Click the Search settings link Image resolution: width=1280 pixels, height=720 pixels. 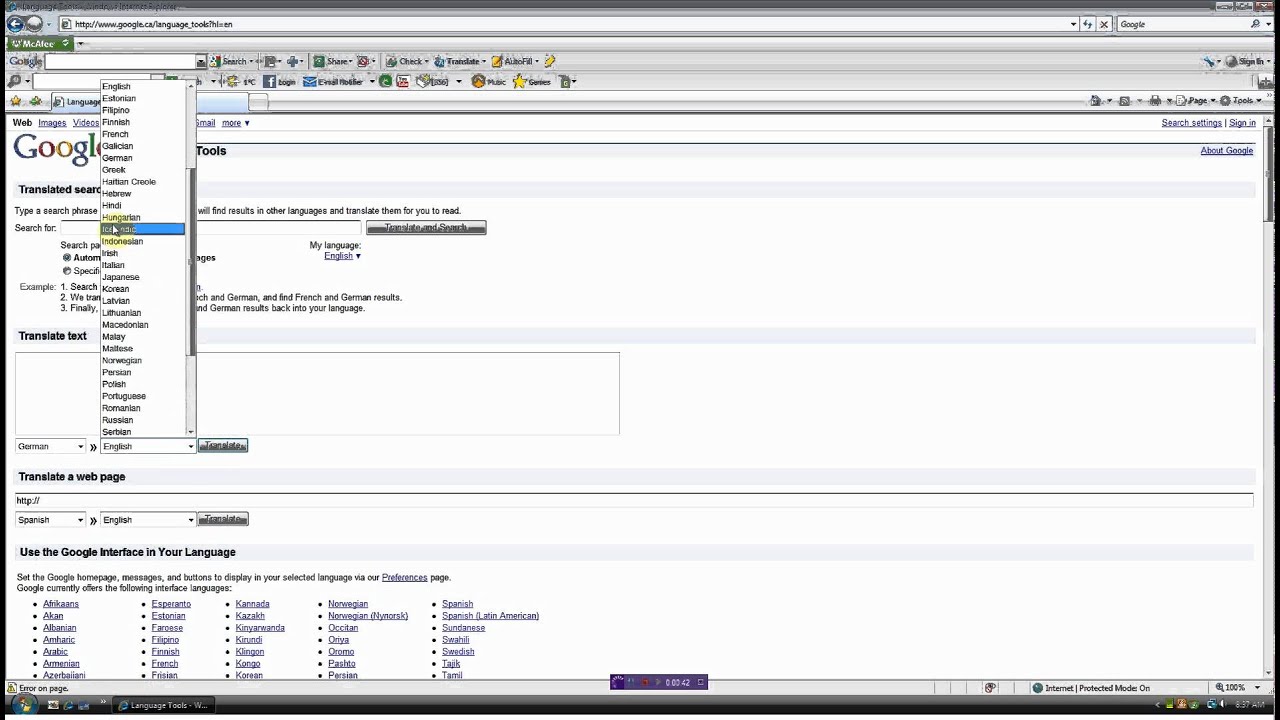[1191, 123]
